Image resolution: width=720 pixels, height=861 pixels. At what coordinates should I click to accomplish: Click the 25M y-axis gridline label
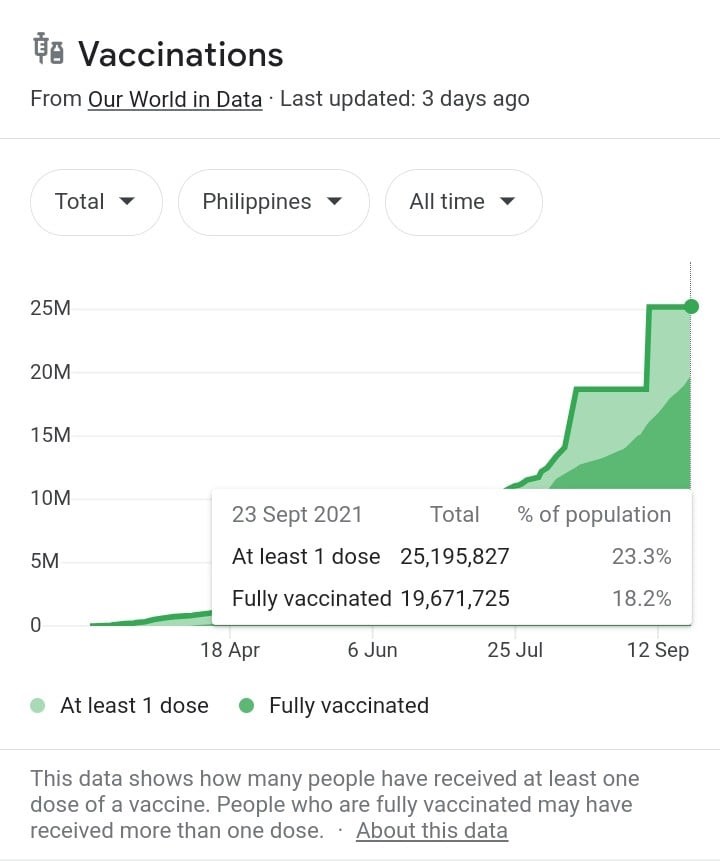[50, 308]
